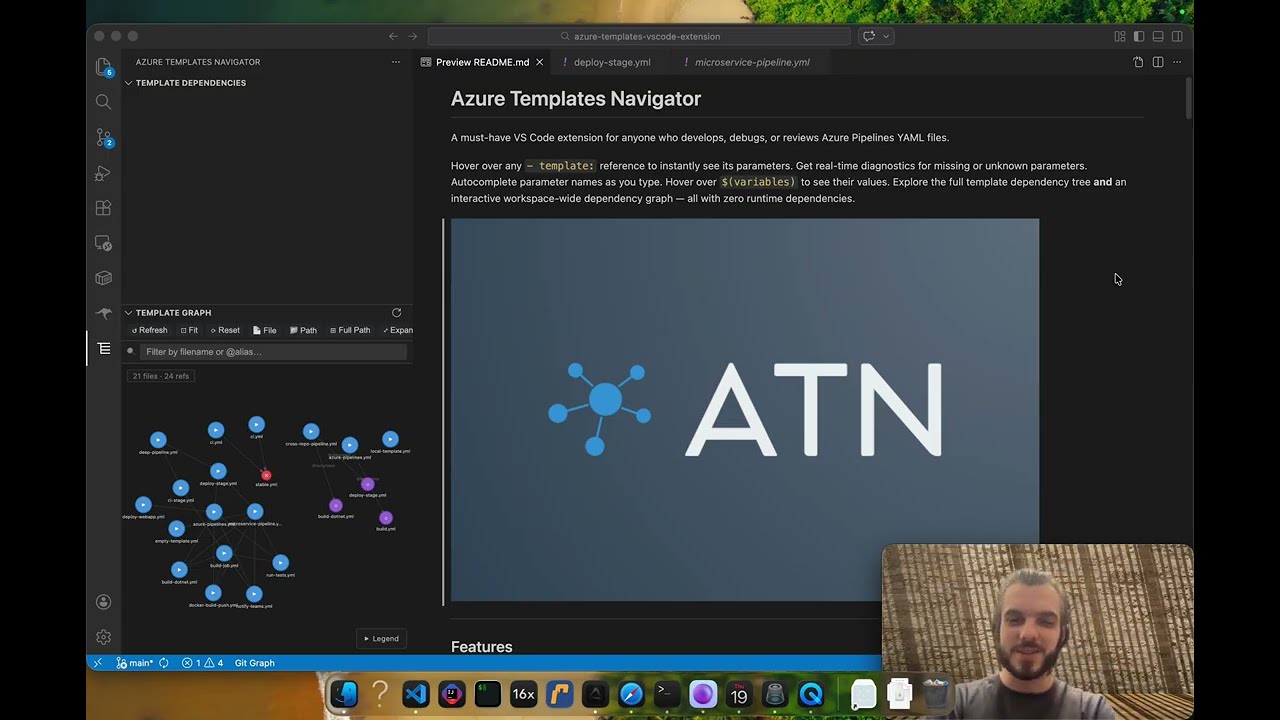Select the run-tests.yml graph node
The height and width of the screenshot is (720, 1280).
pyautogui.click(x=280, y=563)
